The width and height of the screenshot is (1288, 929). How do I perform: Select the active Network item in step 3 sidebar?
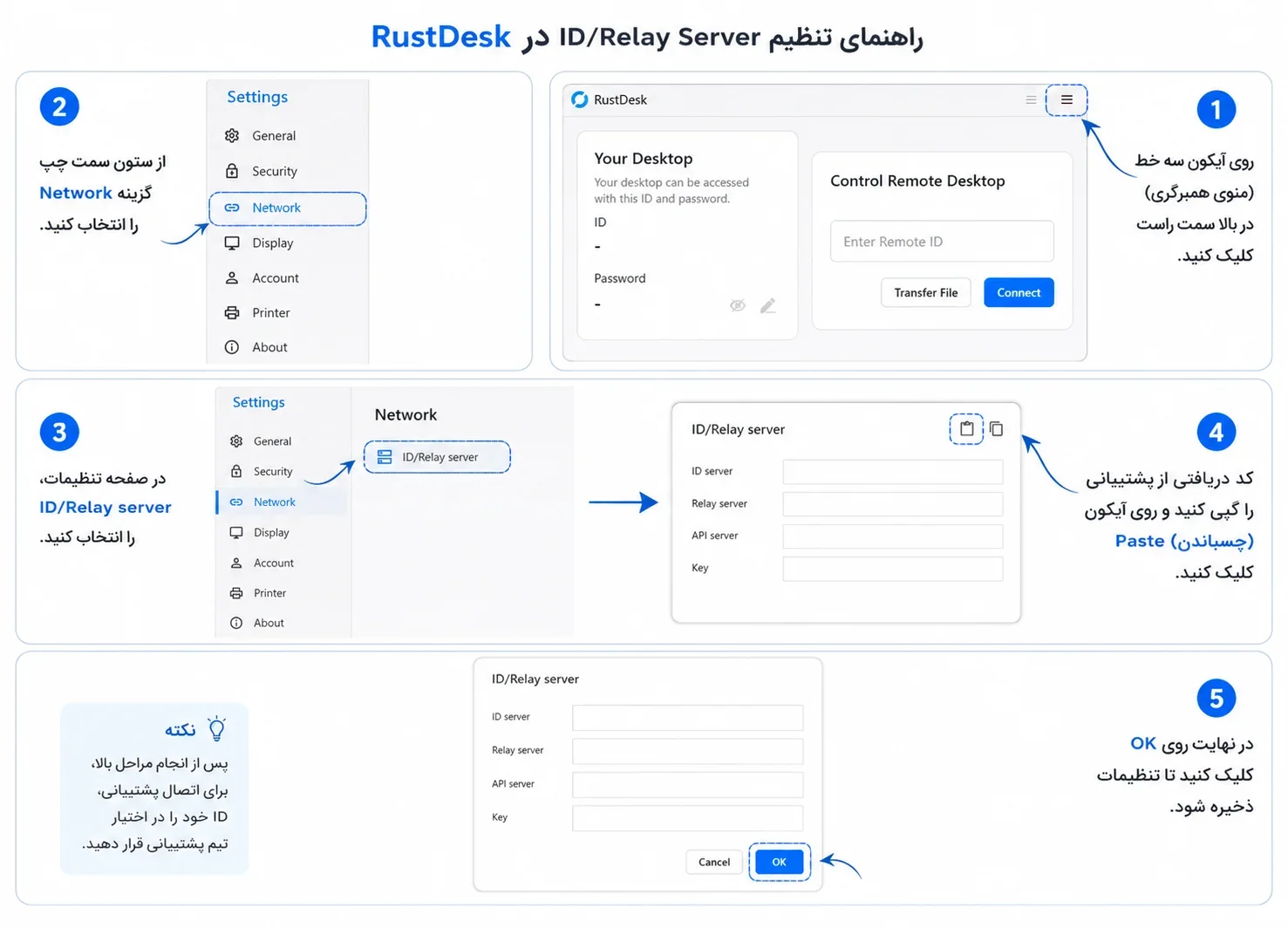(x=282, y=502)
